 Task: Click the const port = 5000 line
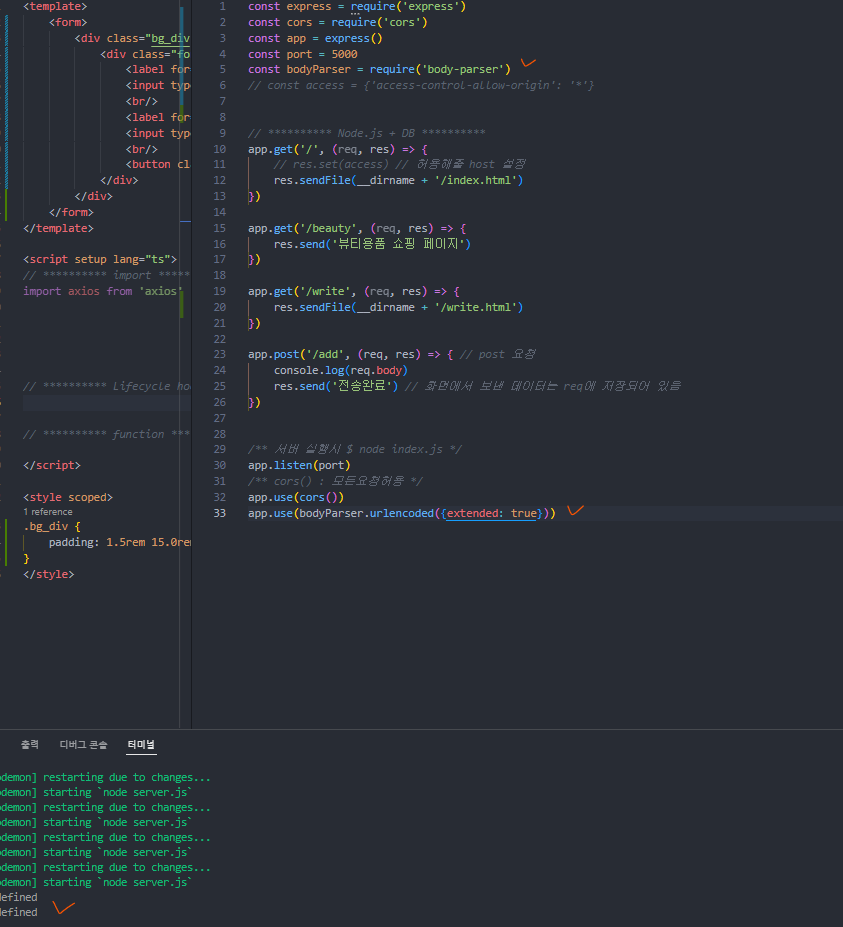click(x=303, y=54)
